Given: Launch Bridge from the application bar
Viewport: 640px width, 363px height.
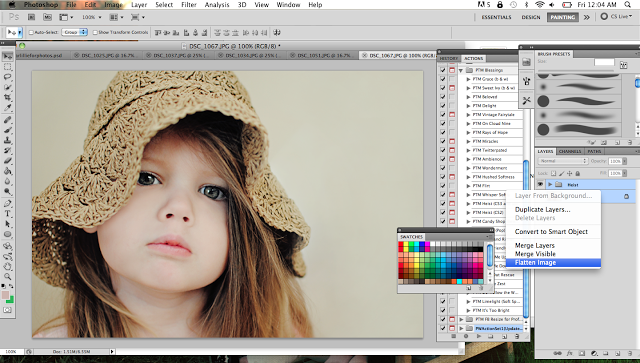Looking at the screenshot, I should point(31,17).
